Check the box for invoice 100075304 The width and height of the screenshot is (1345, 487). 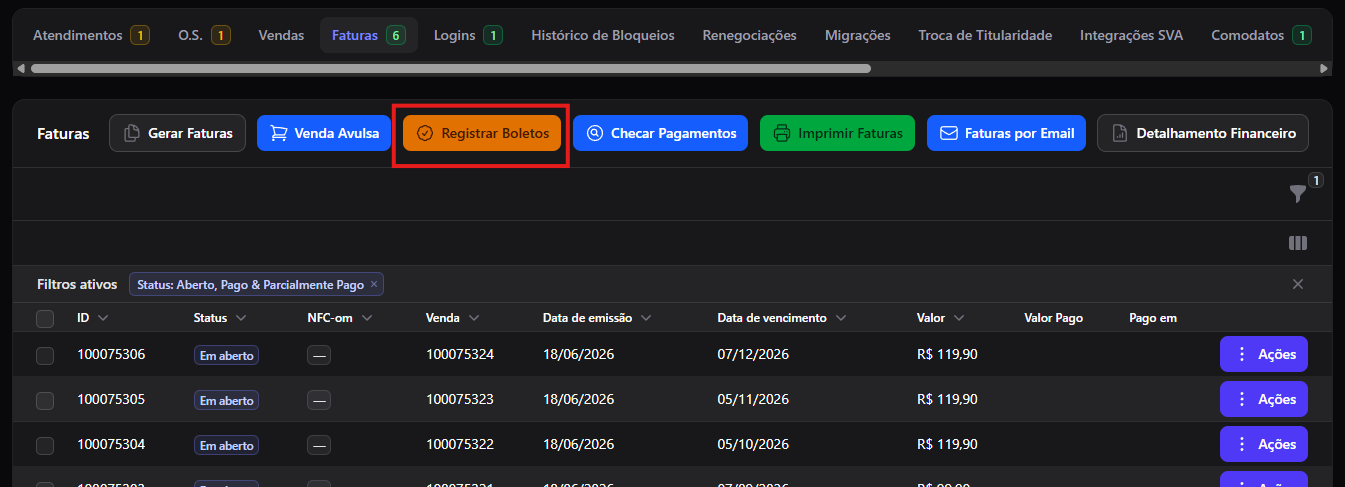45,445
